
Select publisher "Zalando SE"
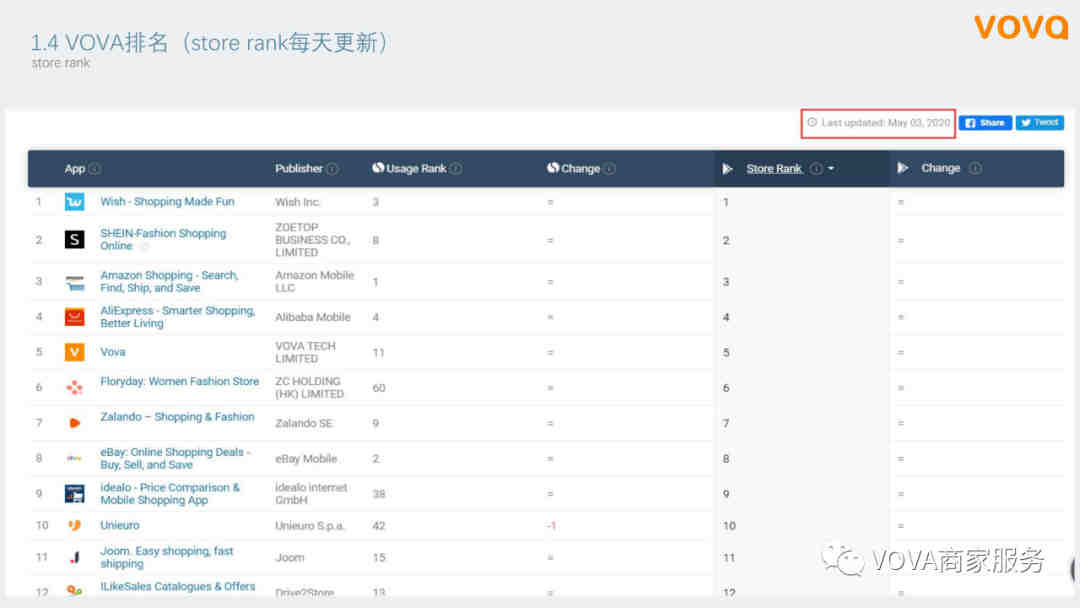click(x=304, y=423)
